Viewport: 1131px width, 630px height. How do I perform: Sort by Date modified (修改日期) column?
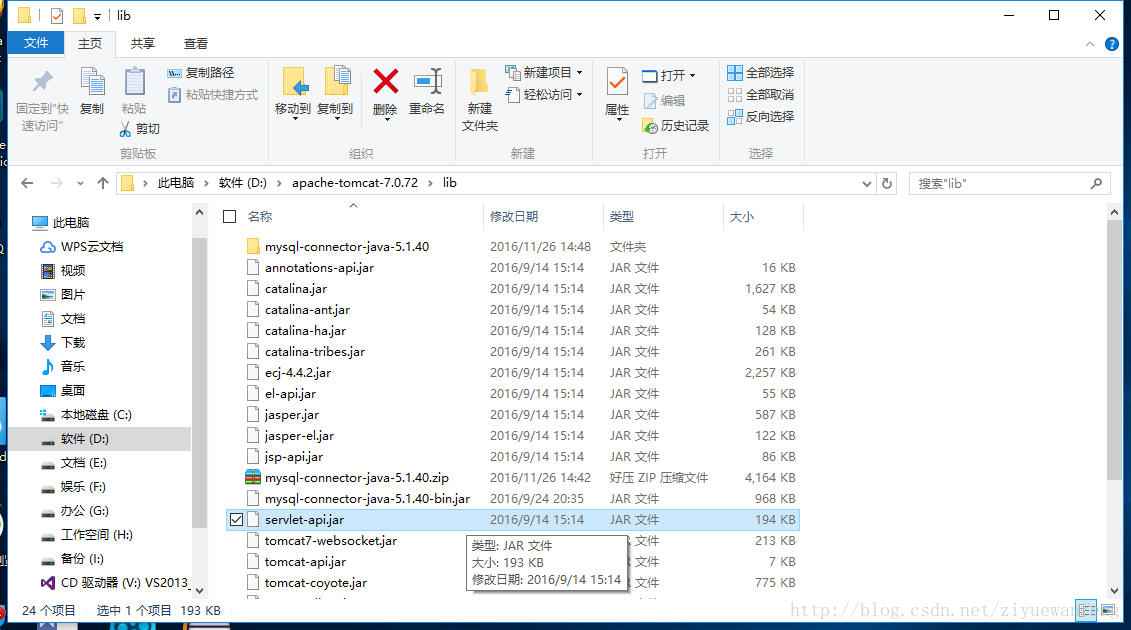click(514, 216)
